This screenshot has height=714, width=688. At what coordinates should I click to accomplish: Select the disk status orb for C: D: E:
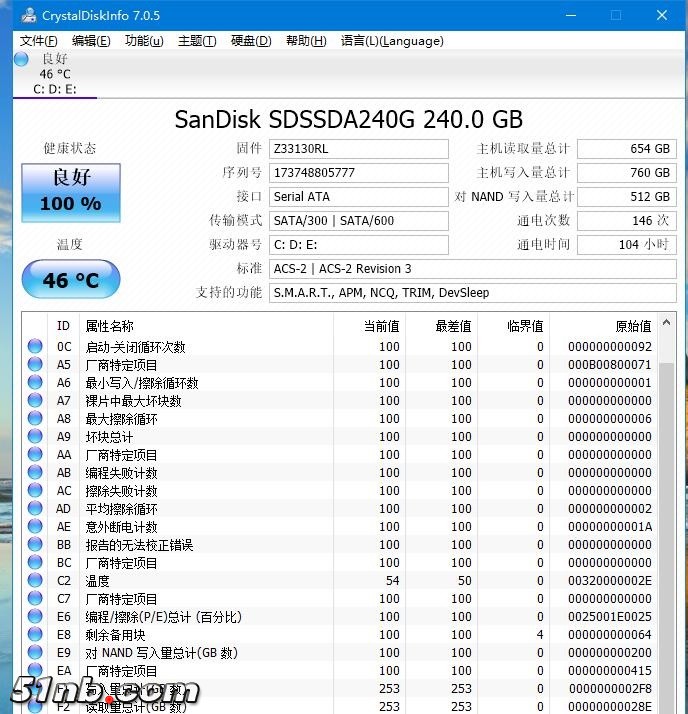click(x=22, y=60)
